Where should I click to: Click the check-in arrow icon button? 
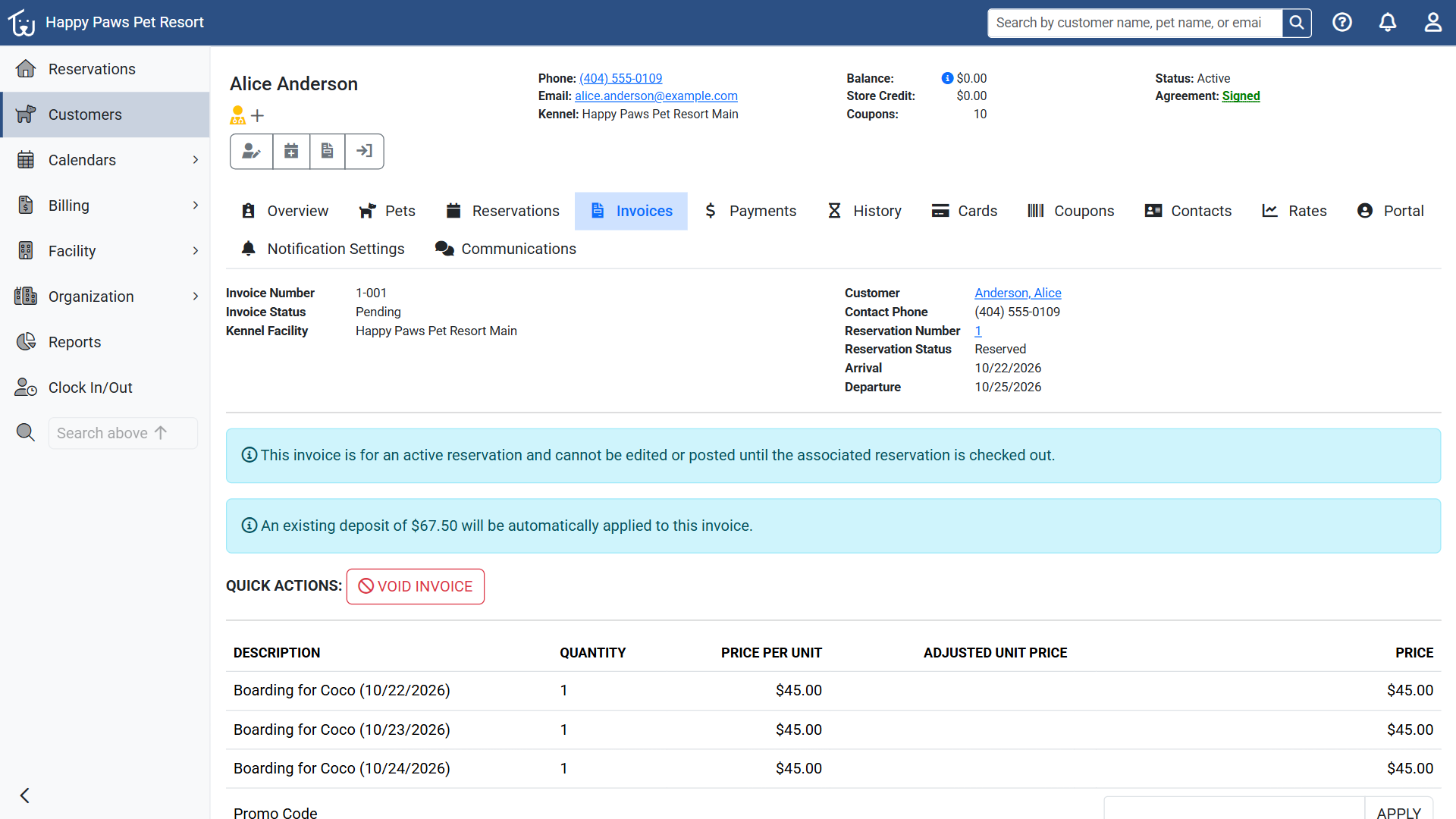365,152
